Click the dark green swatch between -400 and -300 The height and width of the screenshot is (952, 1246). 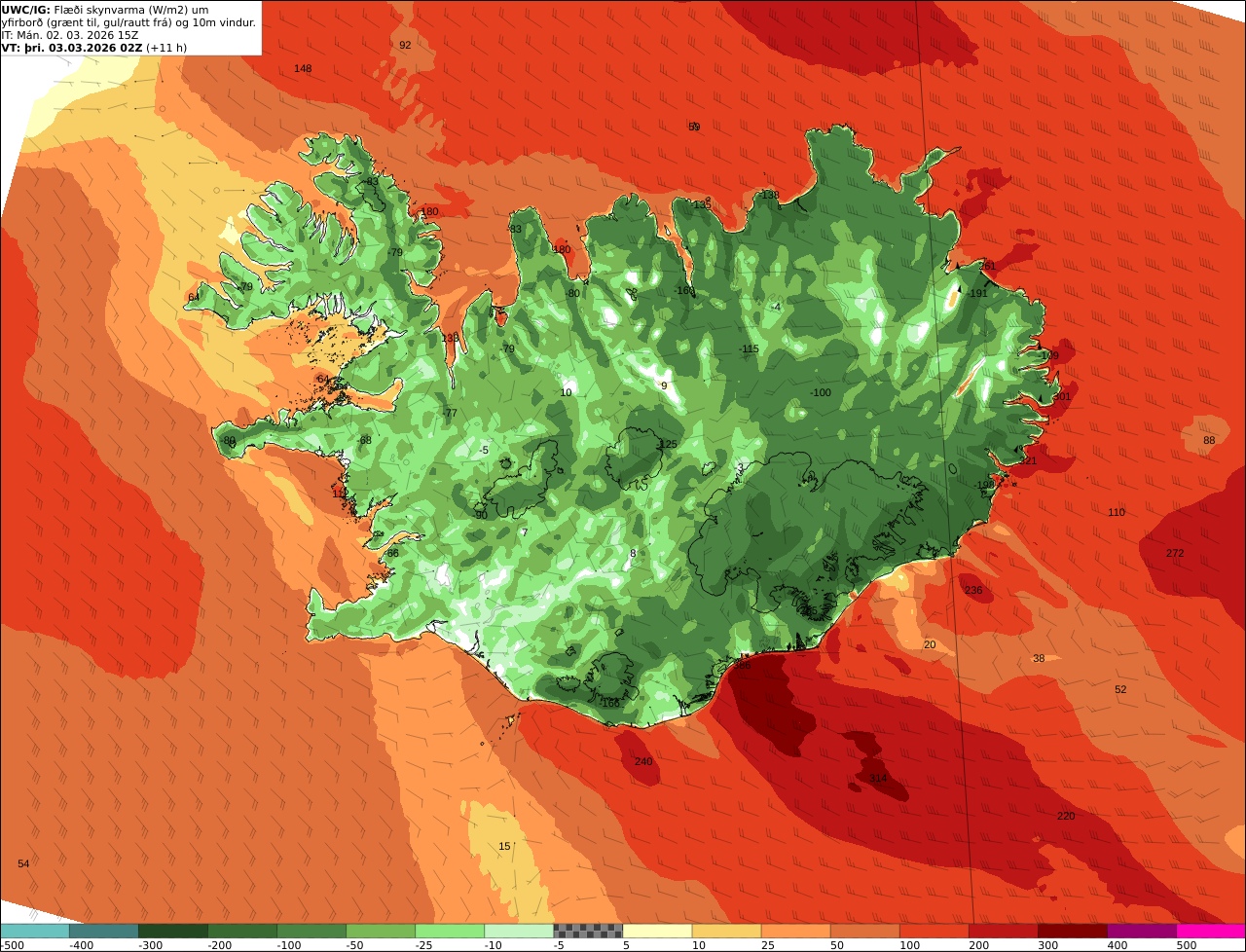pyautogui.click(x=173, y=931)
